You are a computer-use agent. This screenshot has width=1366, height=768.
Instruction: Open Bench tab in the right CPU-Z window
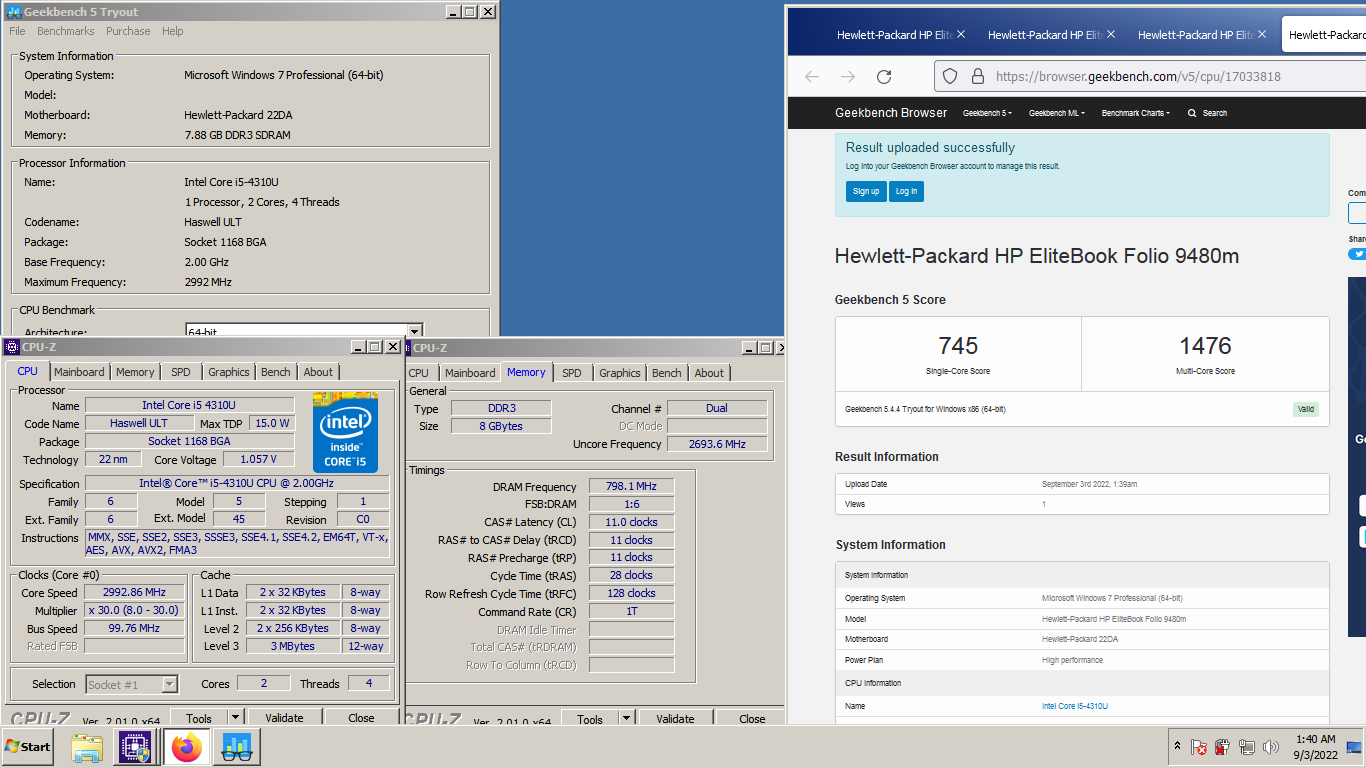click(667, 372)
